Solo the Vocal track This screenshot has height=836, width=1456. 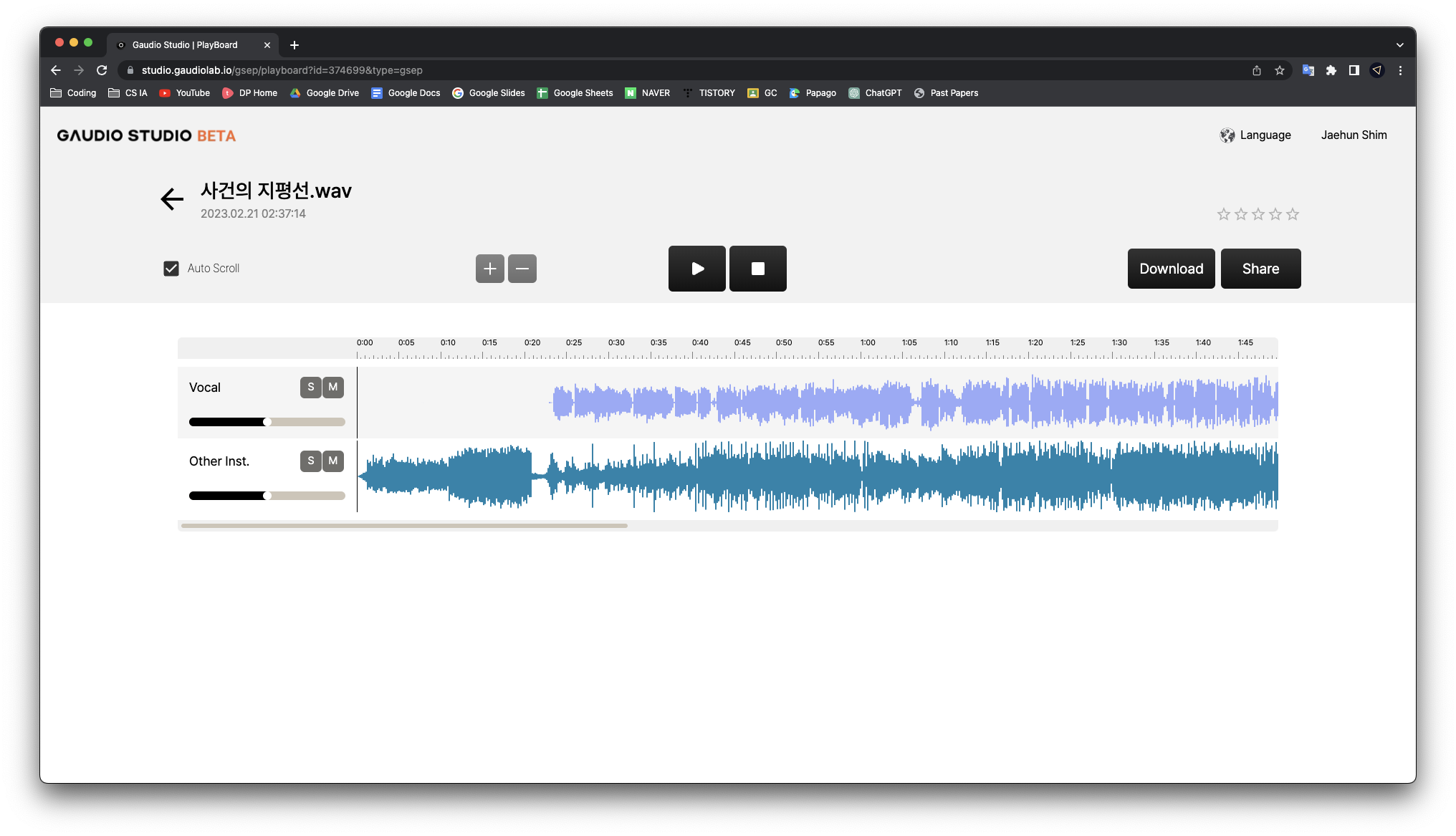310,387
